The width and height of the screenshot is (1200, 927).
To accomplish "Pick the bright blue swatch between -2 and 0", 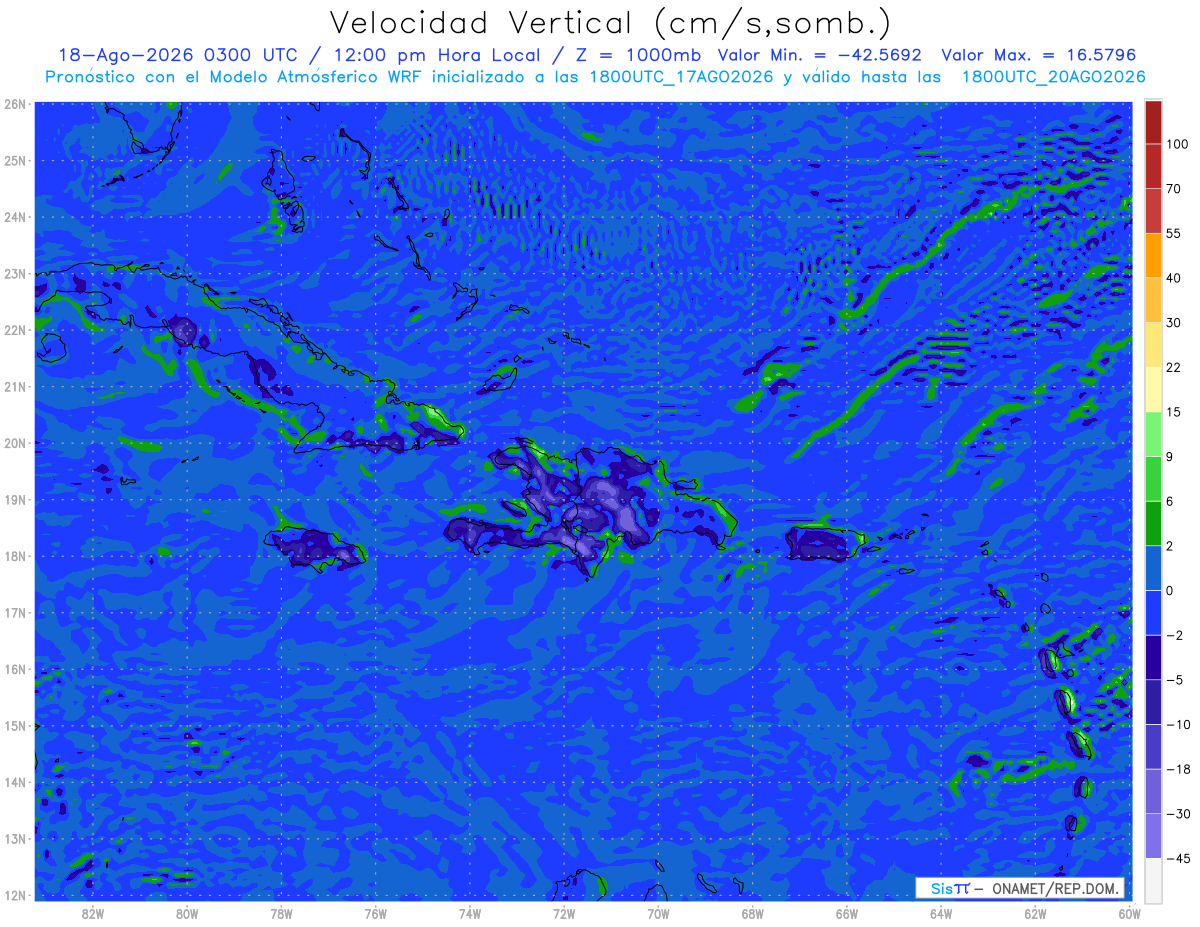I will pyautogui.click(x=1153, y=611).
